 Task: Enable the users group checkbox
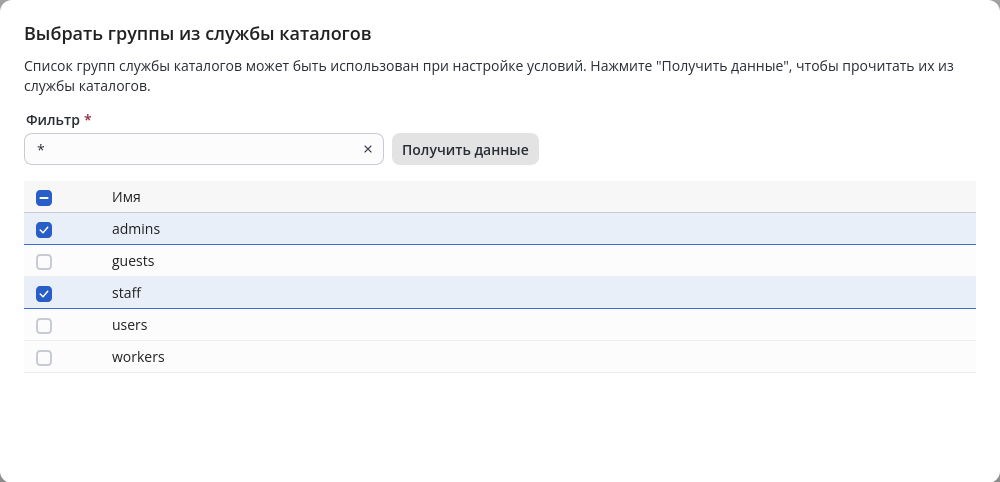pyautogui.click(x=44, y=326)
